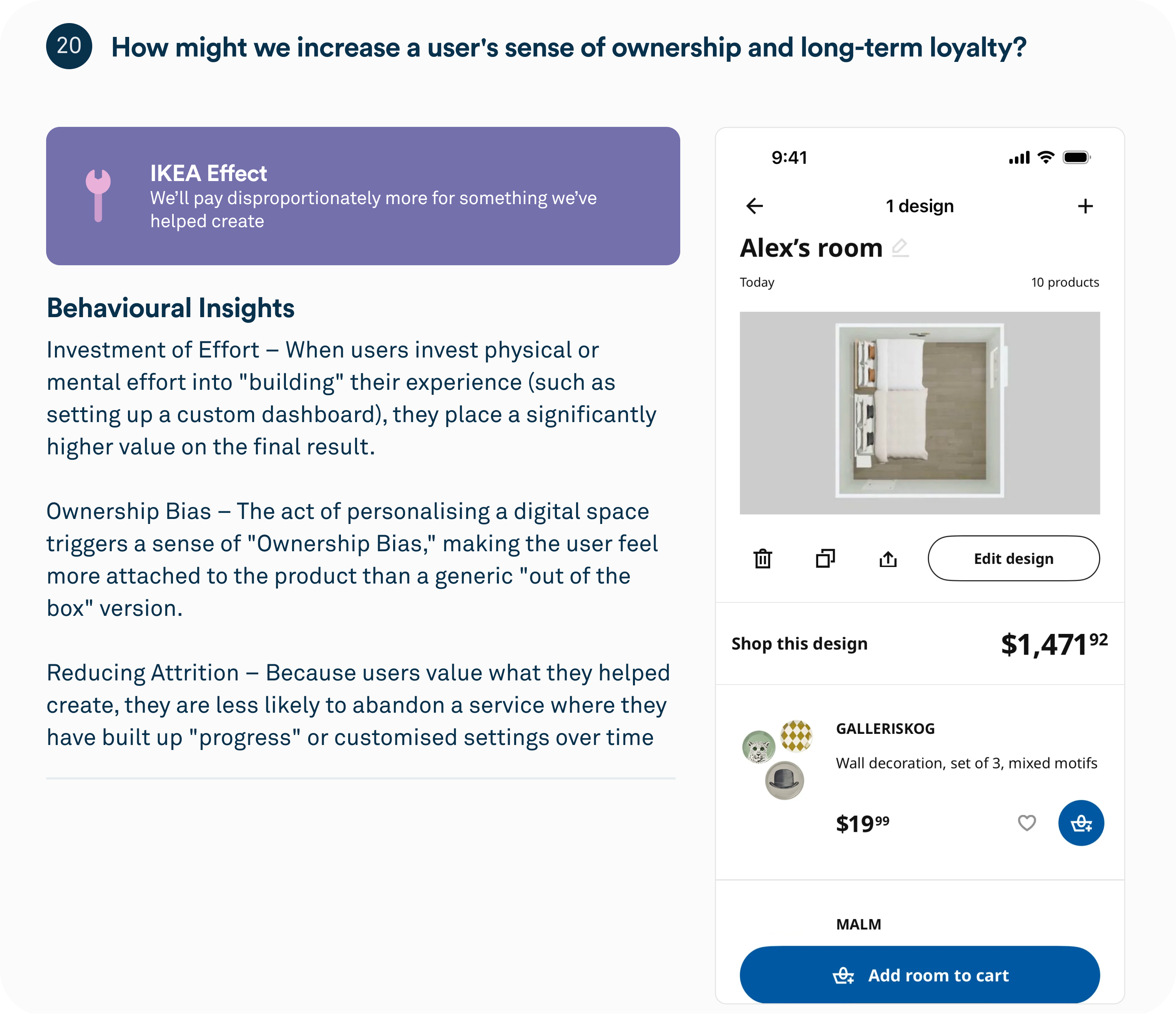Image resolution: width=1176 pixels, height=1016 pixels.
Task: Add GALLERISKOG to cart via basket icon
Action: (x=1081, y=823)
